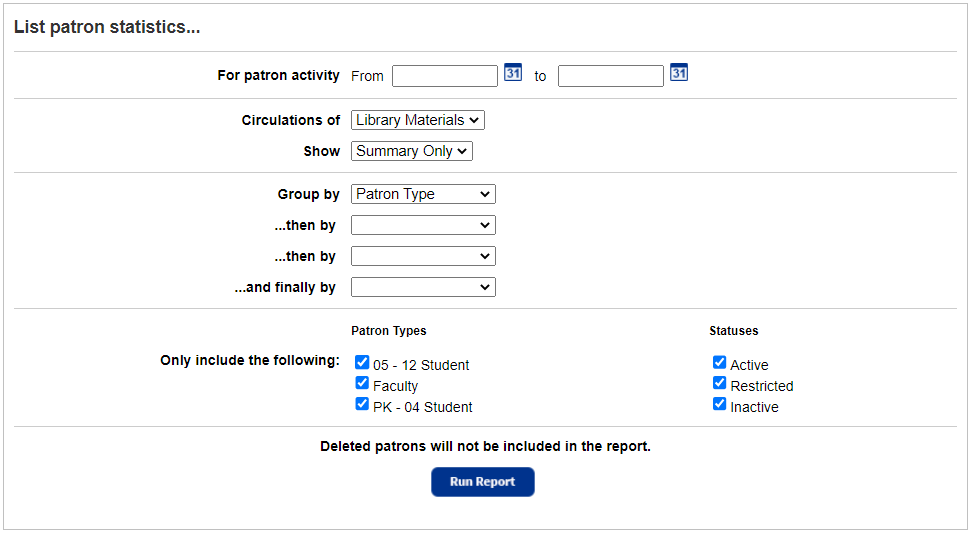Uncheck the Inactive status checkbox
This screenshot has width=974, height=533.
[719, 405]
